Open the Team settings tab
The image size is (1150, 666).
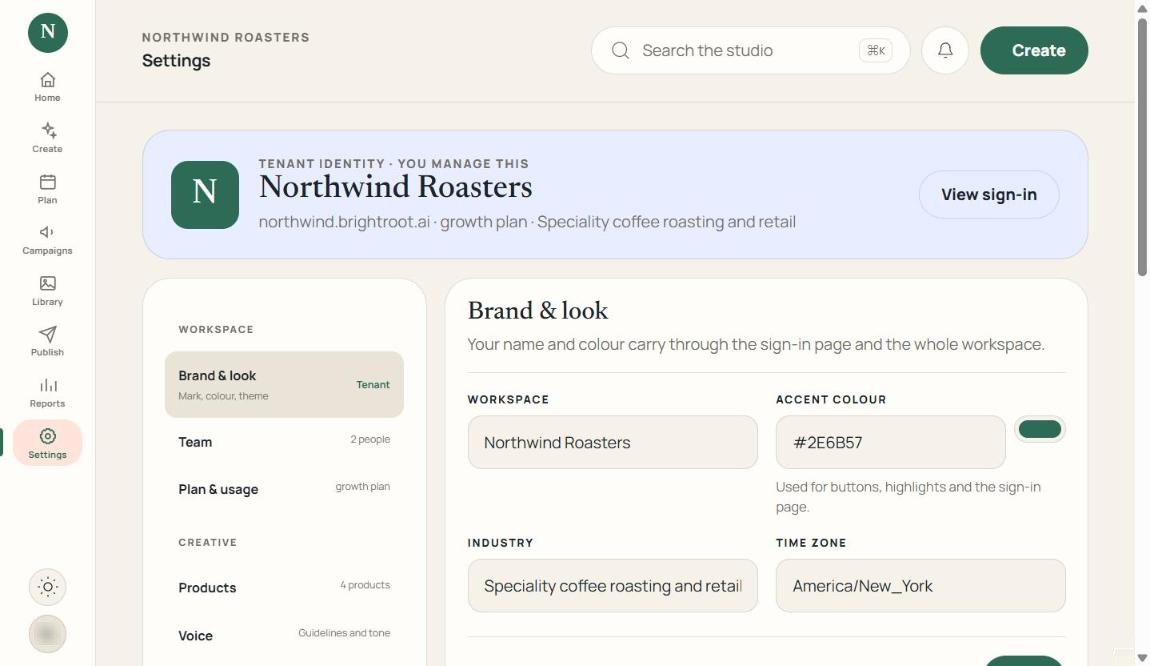coord(284,442)
